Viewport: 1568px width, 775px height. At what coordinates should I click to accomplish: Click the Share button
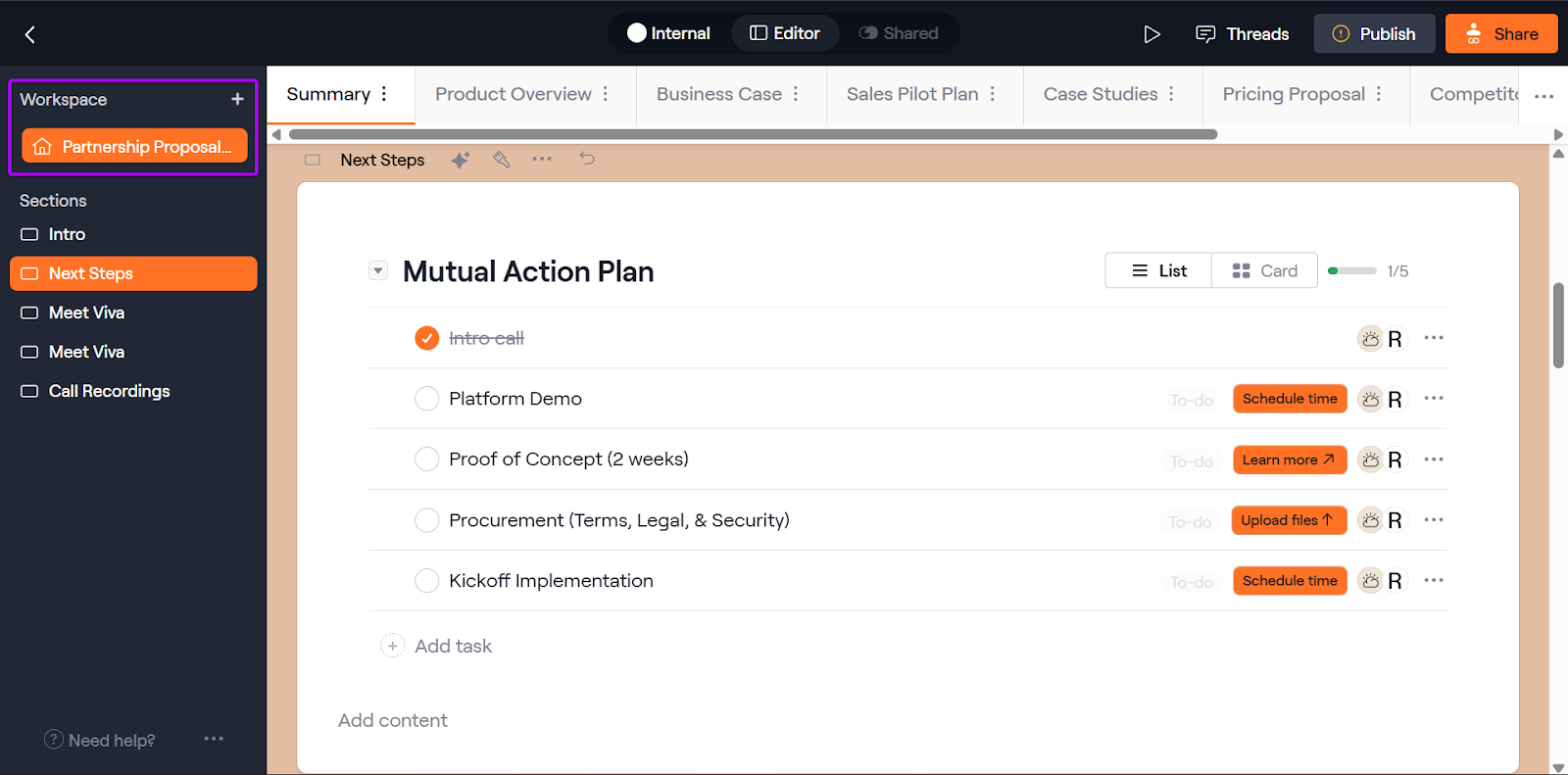[x=1501, y=33]
